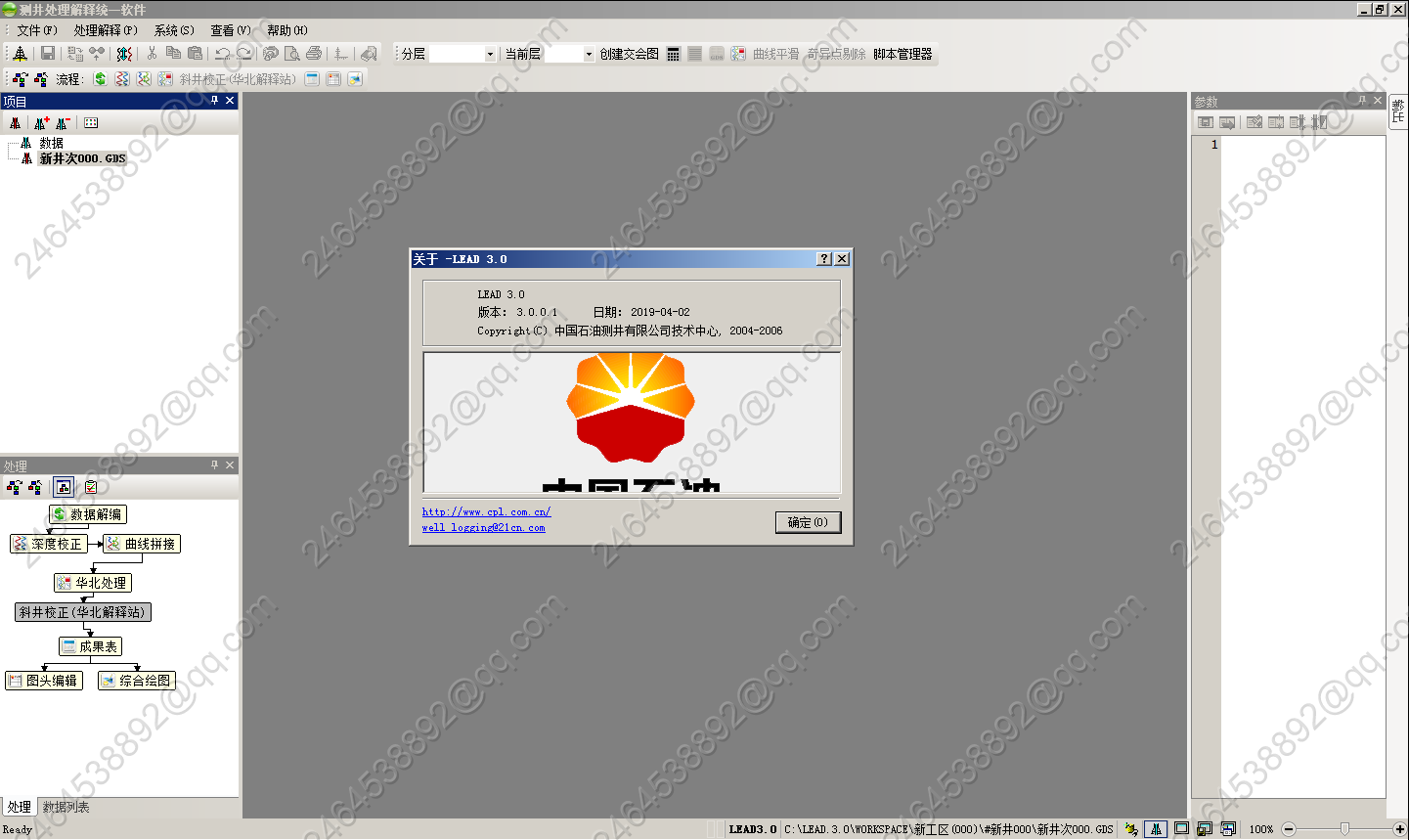Click the first derrick icon in 项目 panel toolbar
Screen dimensions: 1409x840
click(15, 123)
